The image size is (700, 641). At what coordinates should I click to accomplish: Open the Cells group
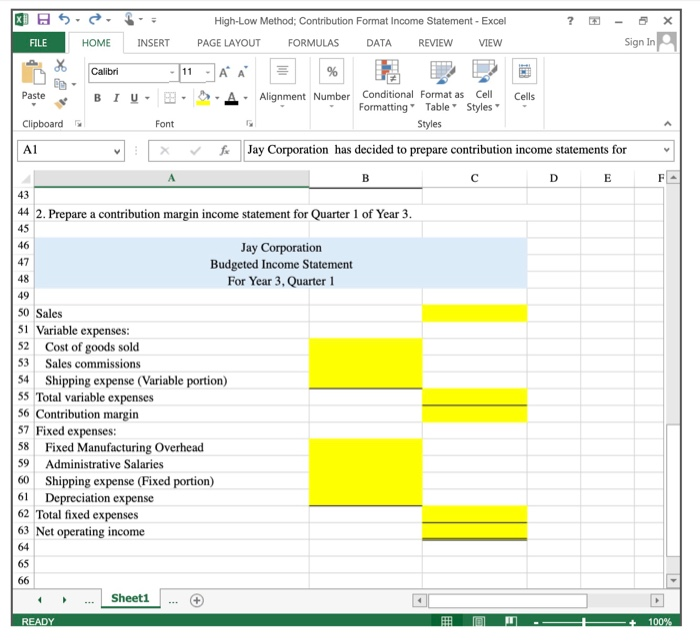[x=524, y=83]
